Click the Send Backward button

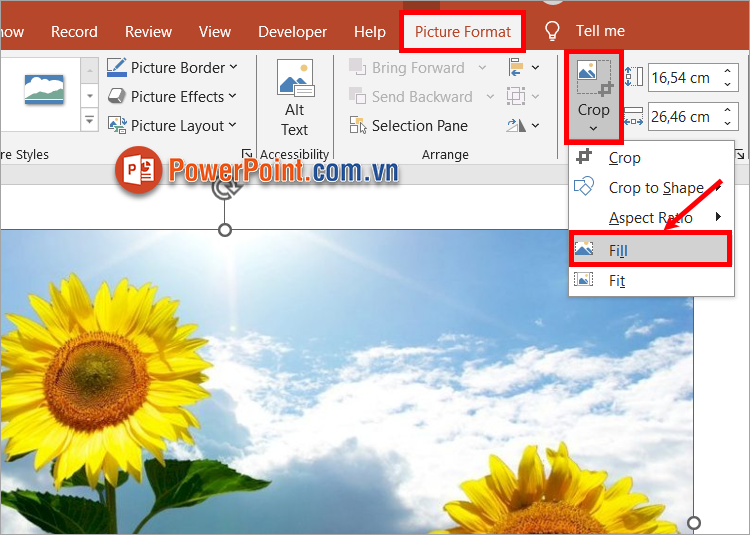(410, 97)
